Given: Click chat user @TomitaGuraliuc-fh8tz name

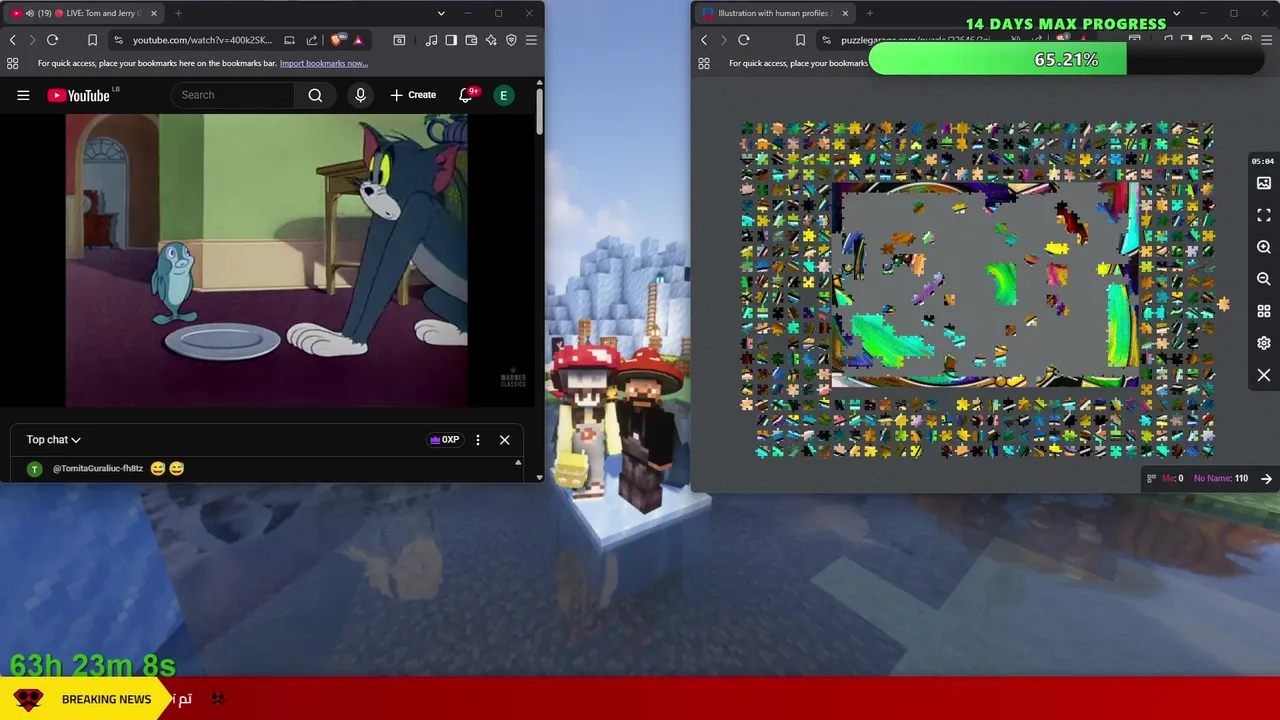Looking at the screenshot, I should 98,468.
